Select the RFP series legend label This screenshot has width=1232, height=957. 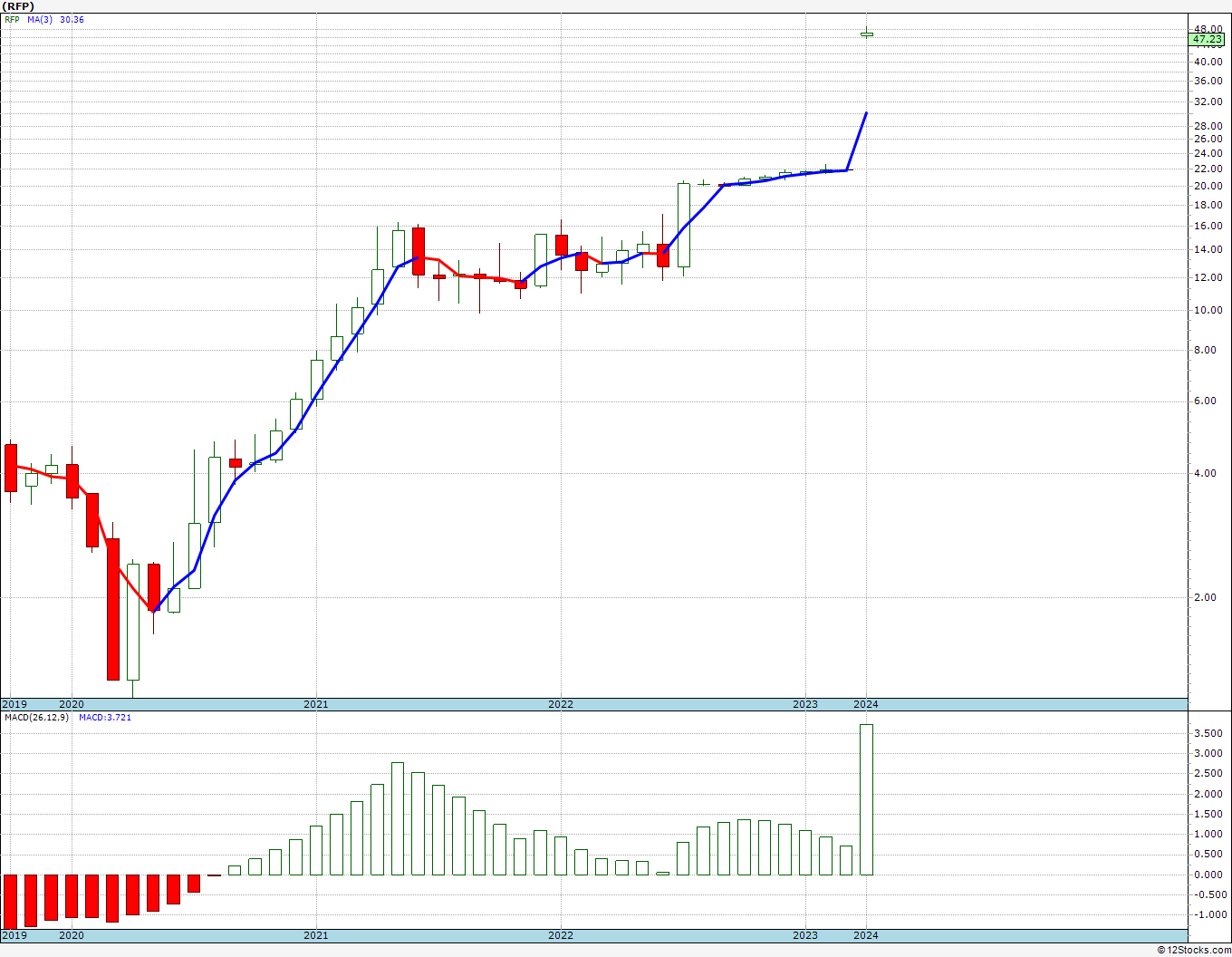pyautogui.click(x=12, y=20)
